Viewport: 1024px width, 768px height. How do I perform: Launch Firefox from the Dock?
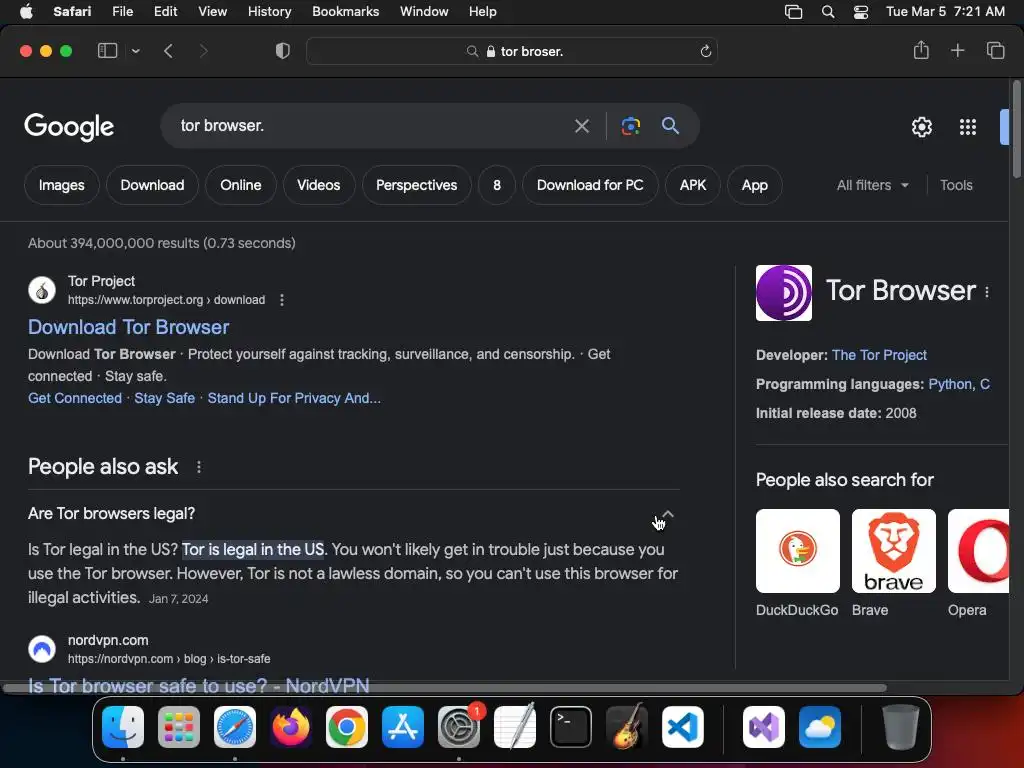291,726
